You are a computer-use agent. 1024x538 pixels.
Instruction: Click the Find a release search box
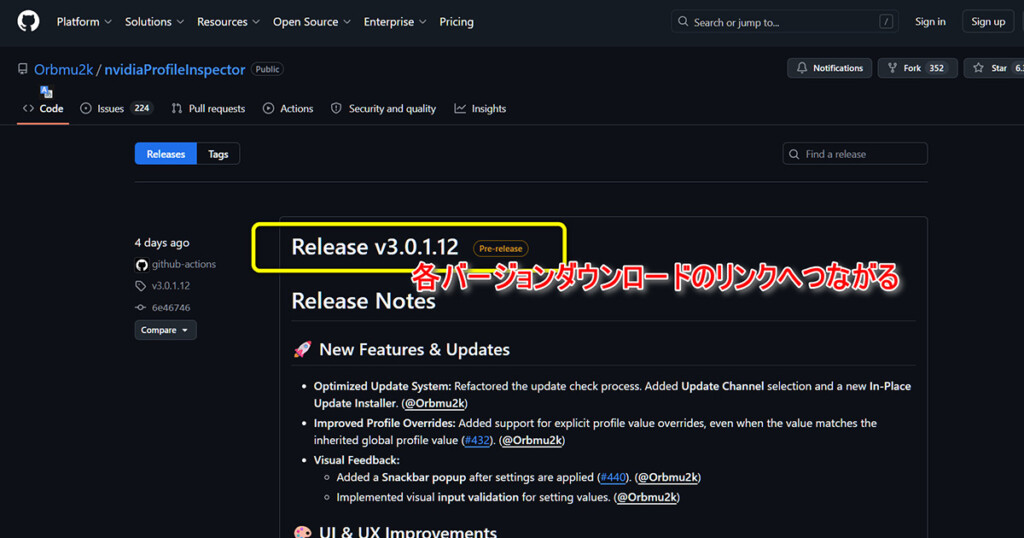coord(855,153)
